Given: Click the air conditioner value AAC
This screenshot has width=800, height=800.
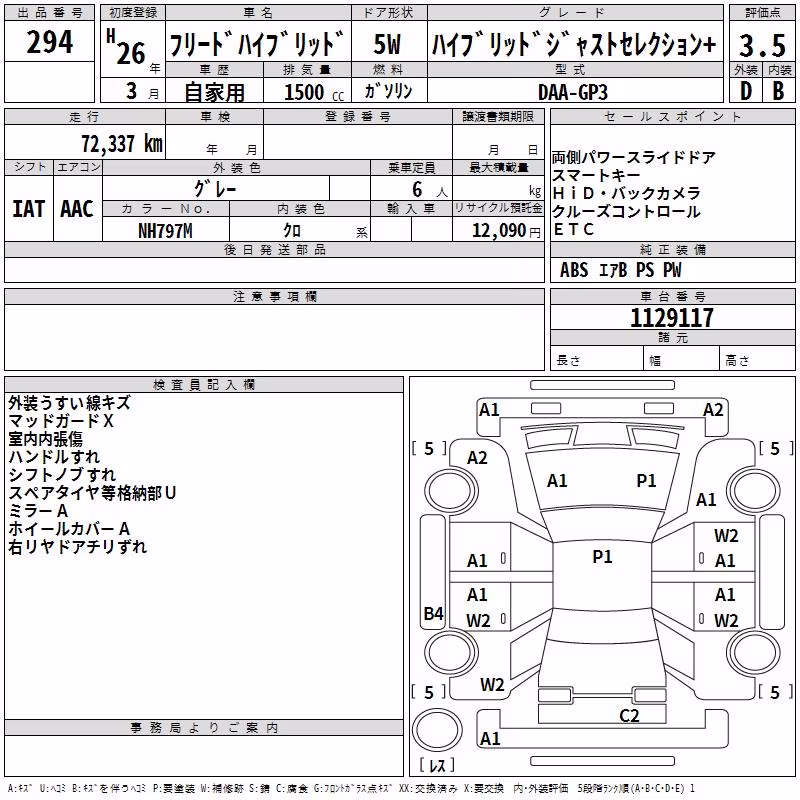Looking at the screenshot, I should [x=77, y=209].
